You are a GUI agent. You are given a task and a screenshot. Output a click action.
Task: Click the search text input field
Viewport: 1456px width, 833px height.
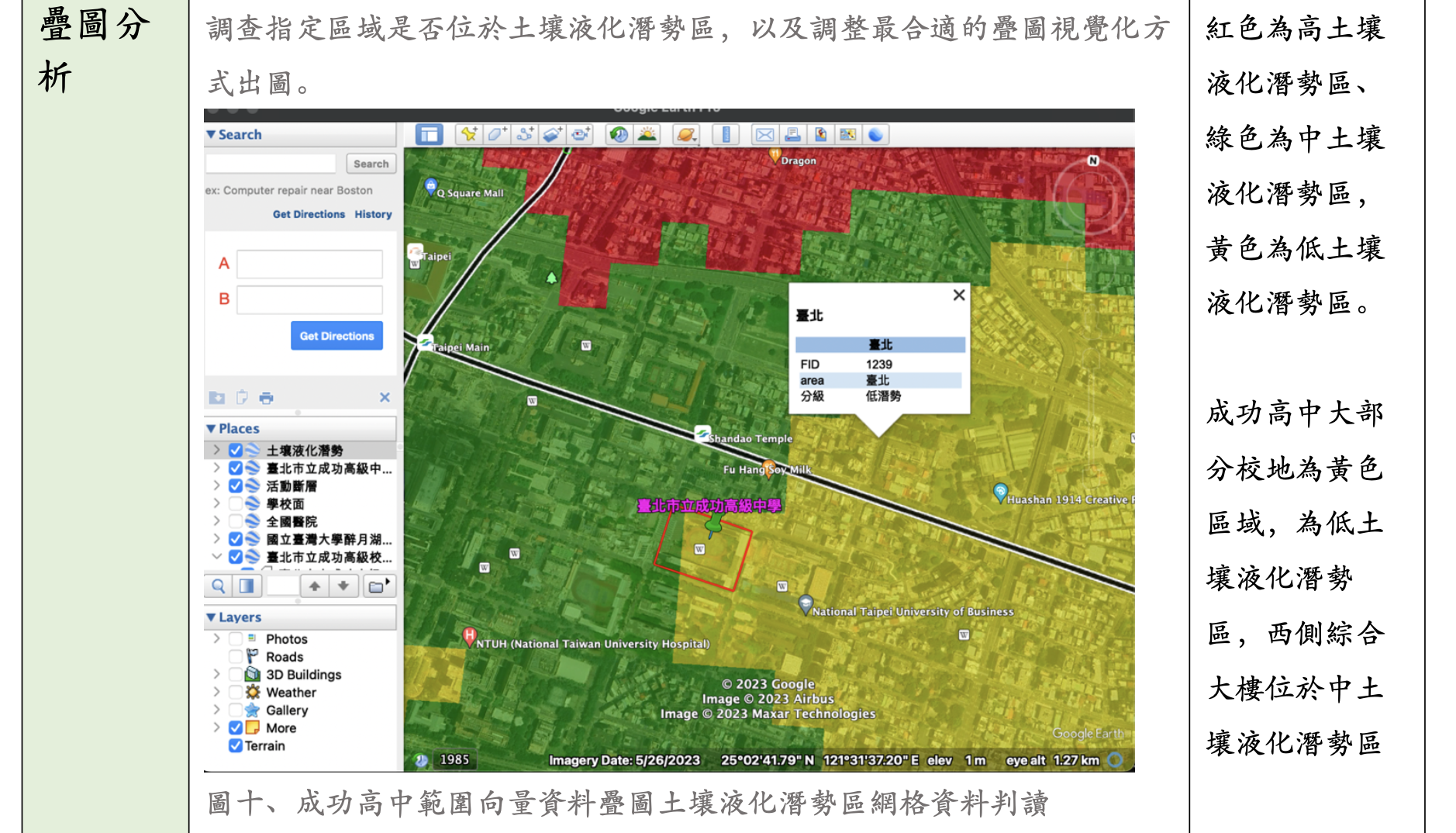(x=271, y=164)
